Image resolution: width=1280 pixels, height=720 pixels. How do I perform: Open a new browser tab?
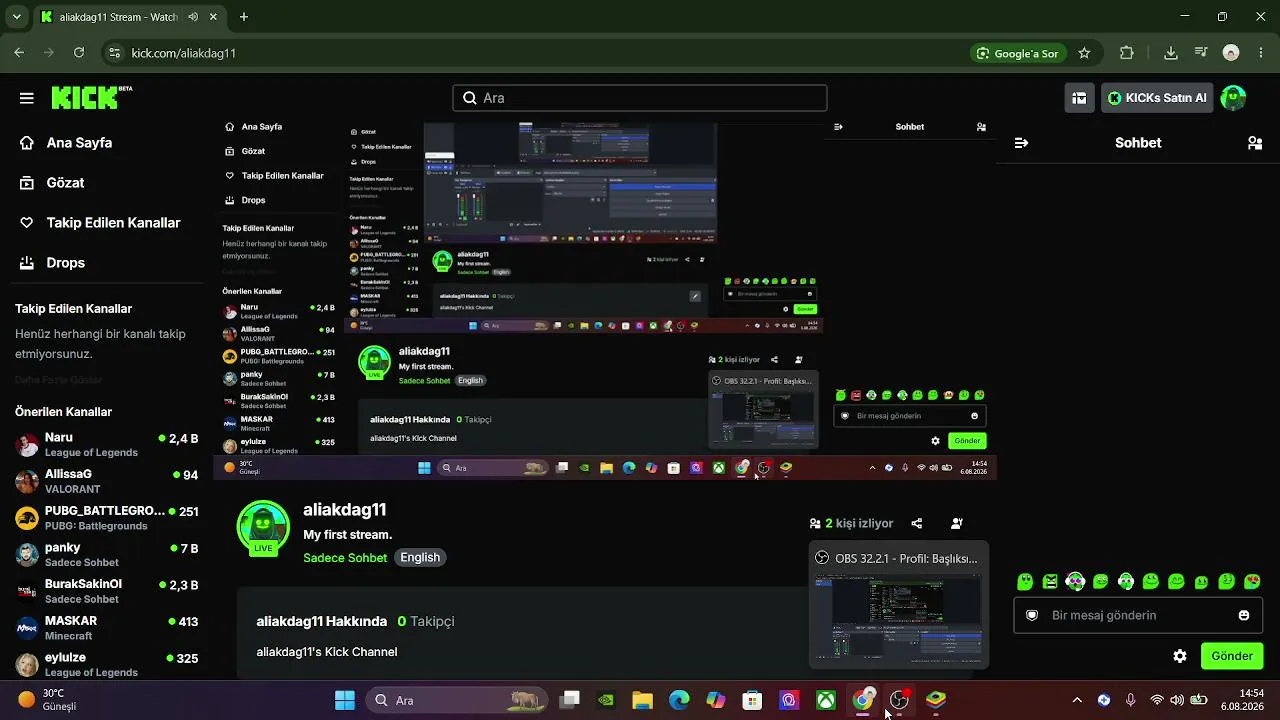[244, 17]
